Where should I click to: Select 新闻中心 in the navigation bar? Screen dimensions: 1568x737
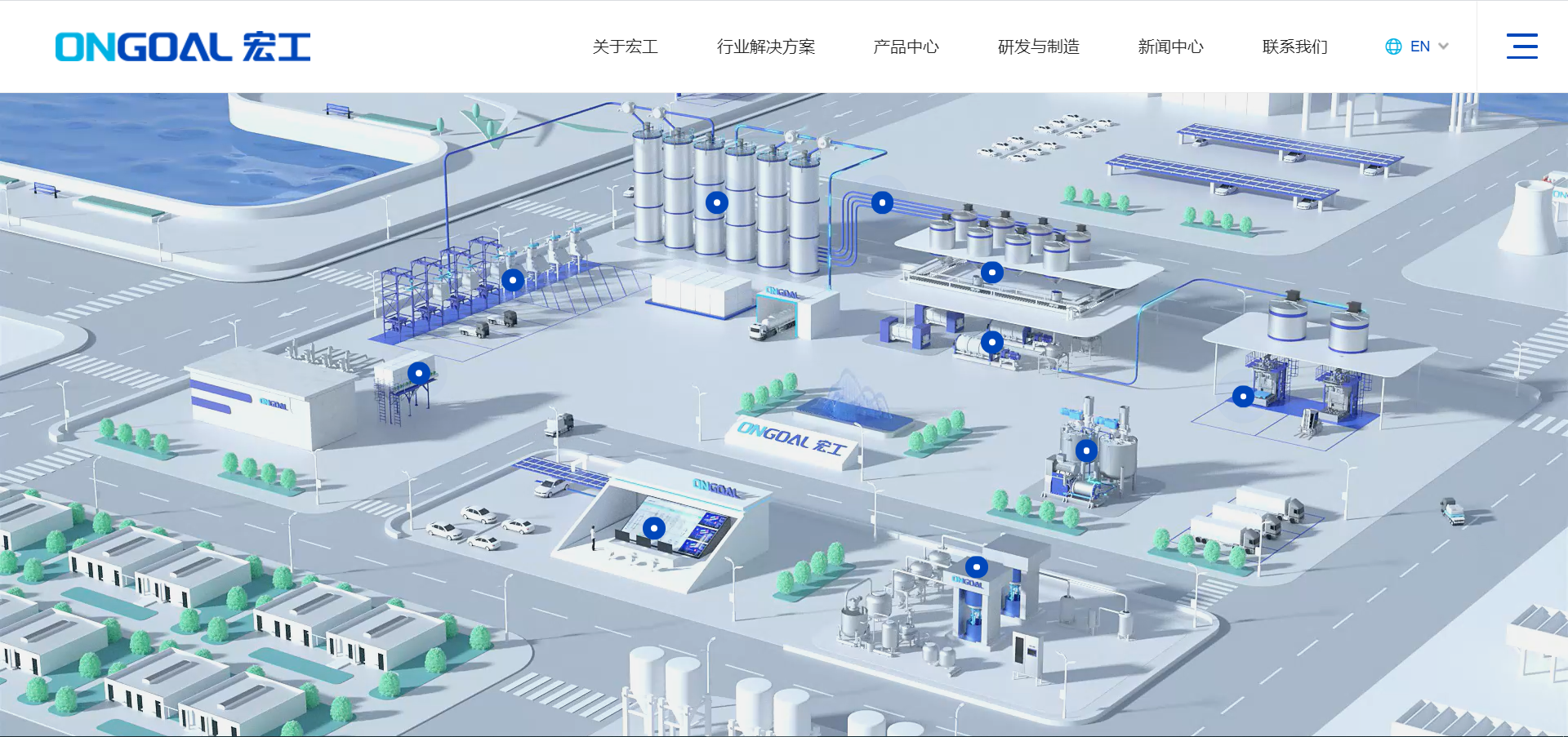pyautogui.click(x=1170, y=47)
